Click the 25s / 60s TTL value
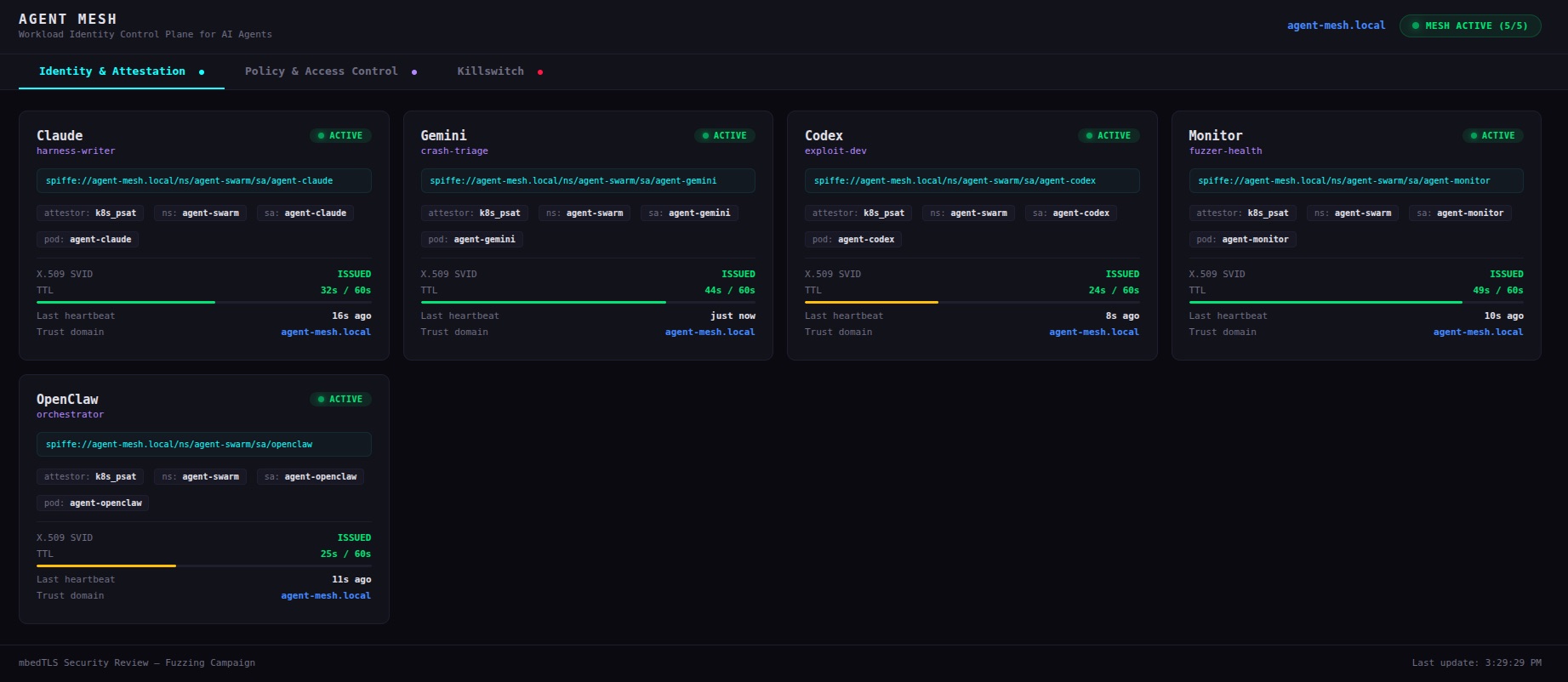Viewport: 1568px width, 682px height. point(345,554)
